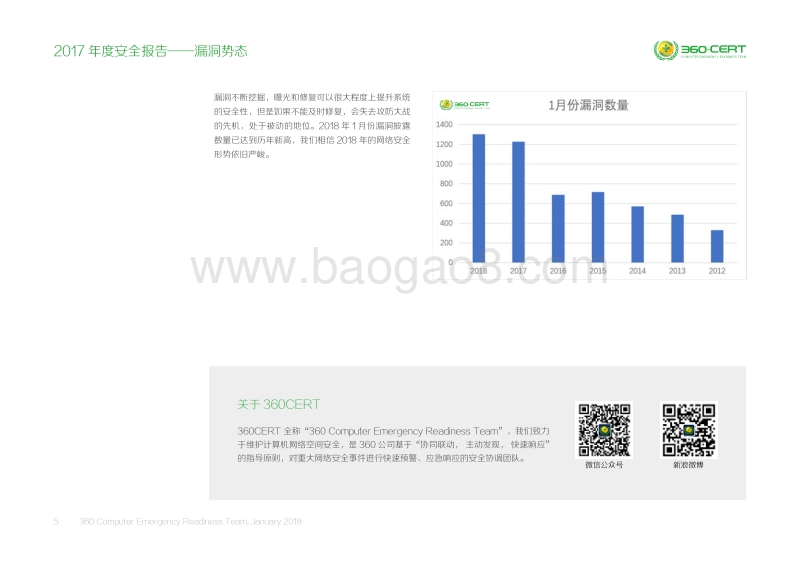This screenshot has height=566, width=800.
Task: Click the heading '关于 360CERT'
Action: (279, 405)
